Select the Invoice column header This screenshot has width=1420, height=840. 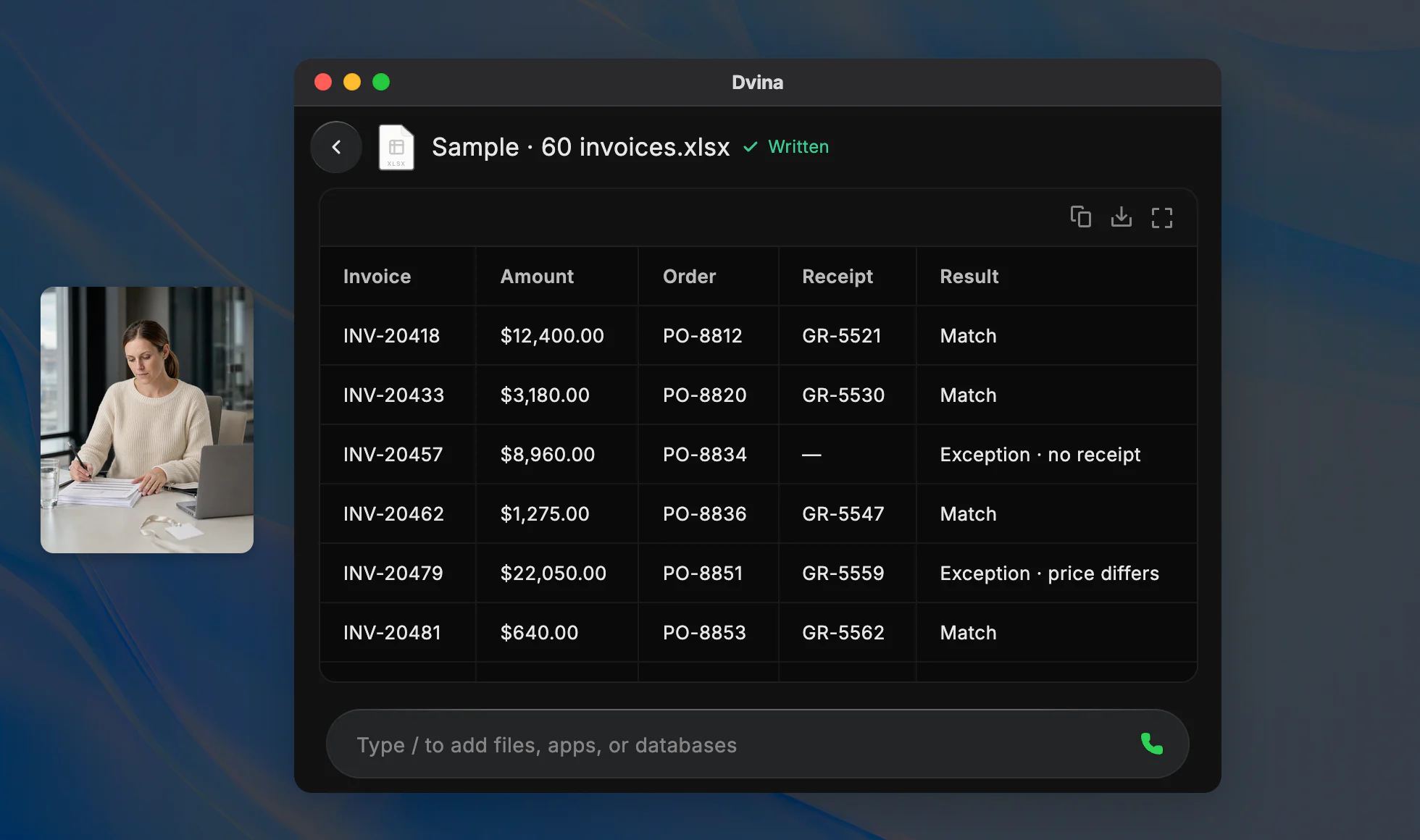point(377,276)
